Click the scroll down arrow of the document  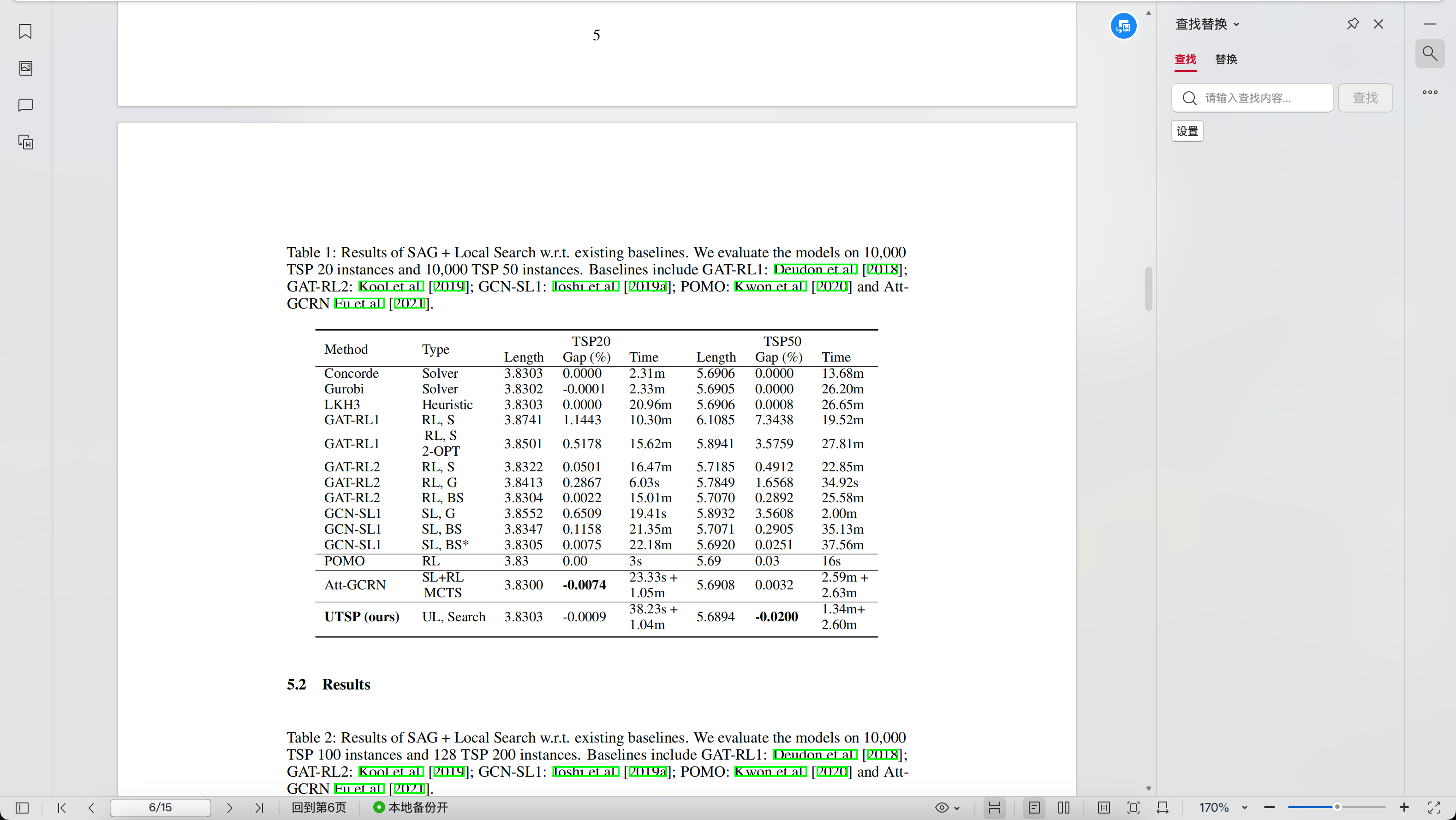pos(1148,788)
